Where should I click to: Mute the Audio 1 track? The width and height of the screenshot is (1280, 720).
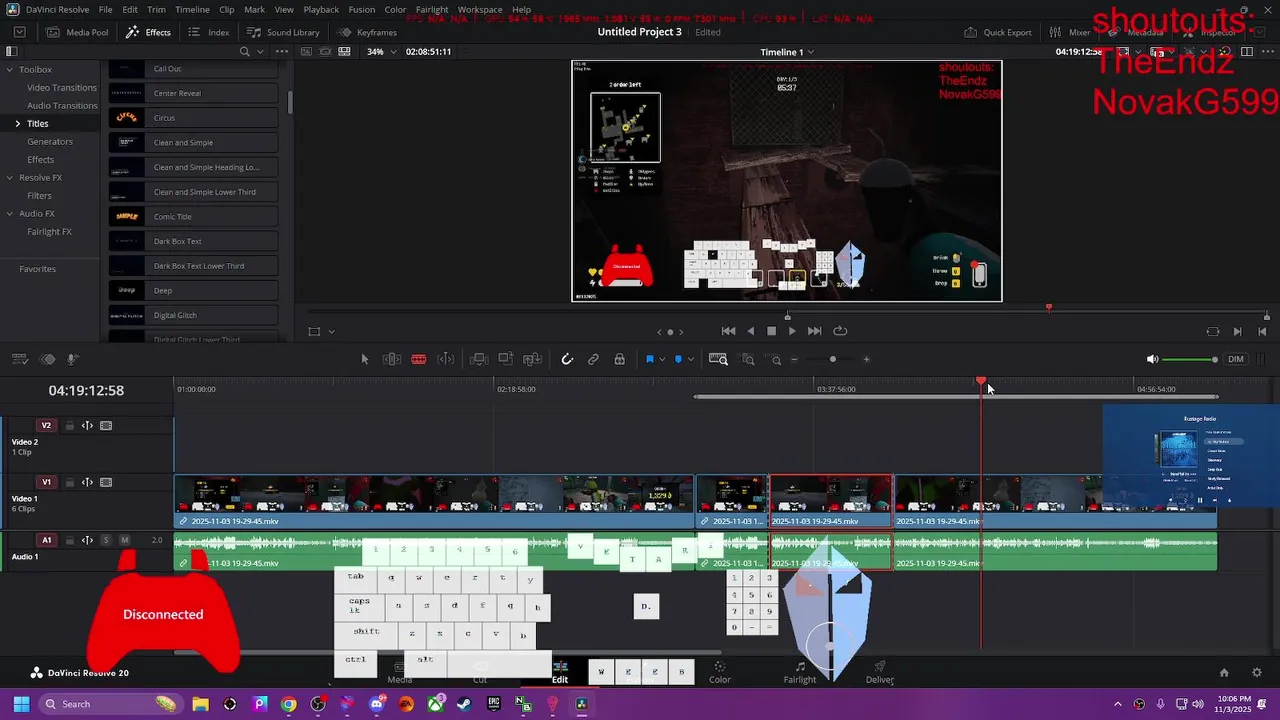point(125,540)
